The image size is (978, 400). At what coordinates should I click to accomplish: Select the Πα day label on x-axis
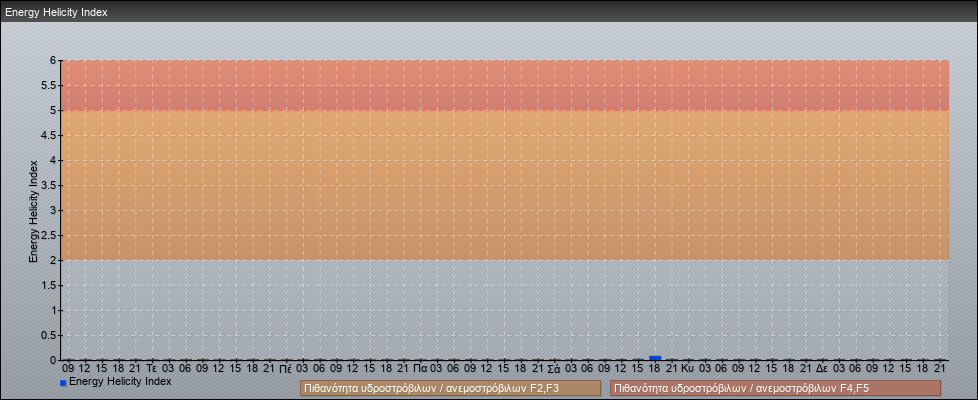click(420, 368)
